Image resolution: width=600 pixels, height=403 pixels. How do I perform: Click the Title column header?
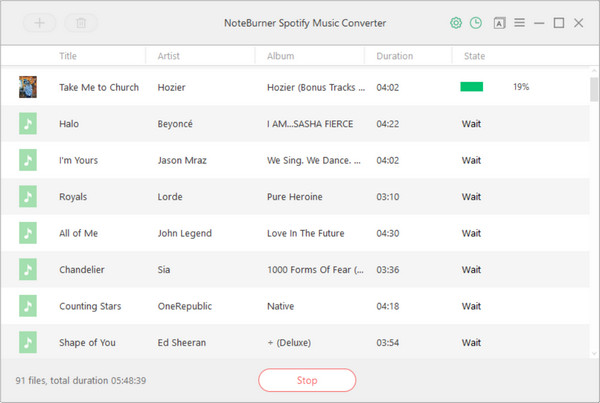coord(68,56)
